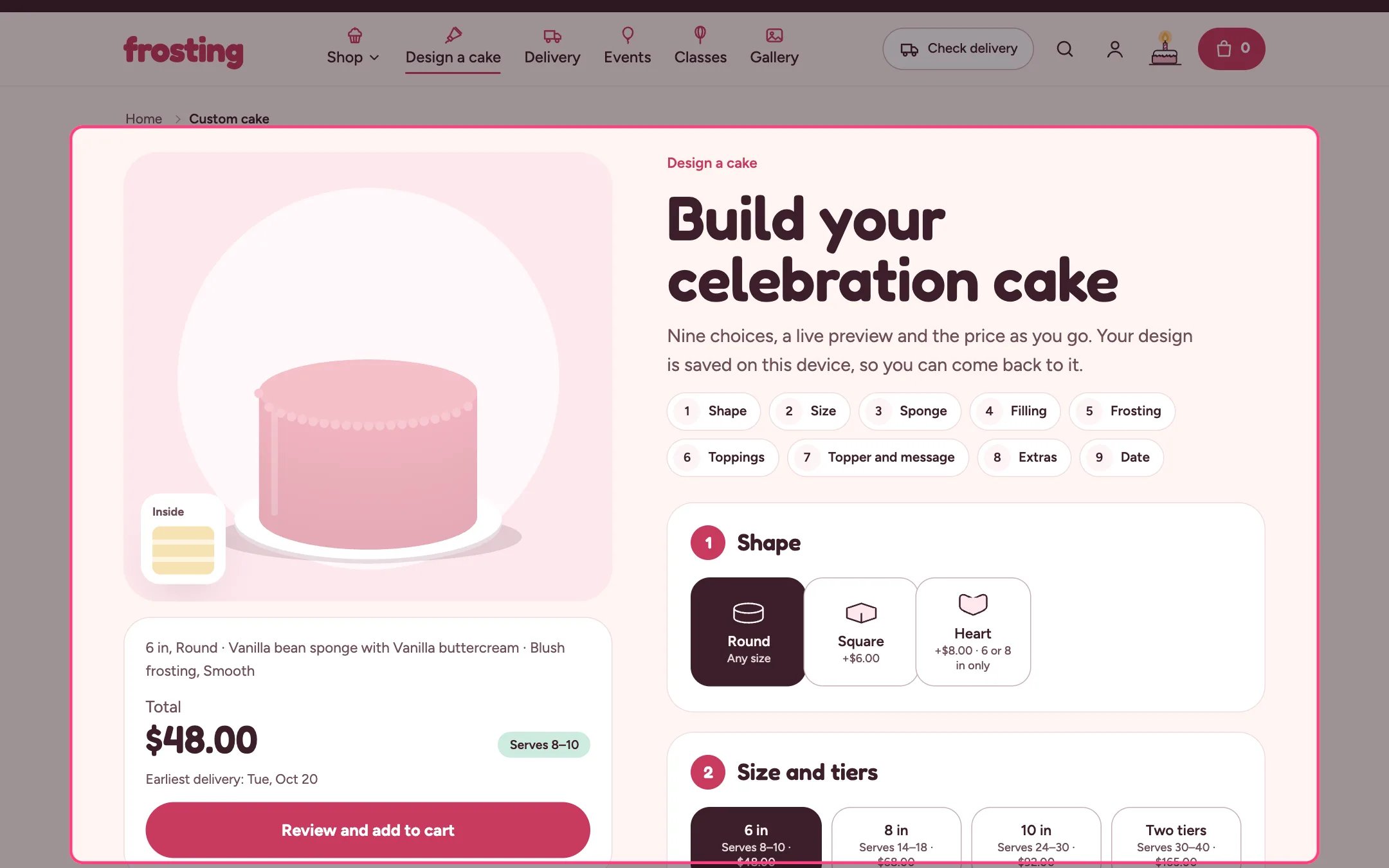The width and height of the screenshot is (1389, 868).
Task: Jump to step 8 Extras
Action: click(1024, 458)
